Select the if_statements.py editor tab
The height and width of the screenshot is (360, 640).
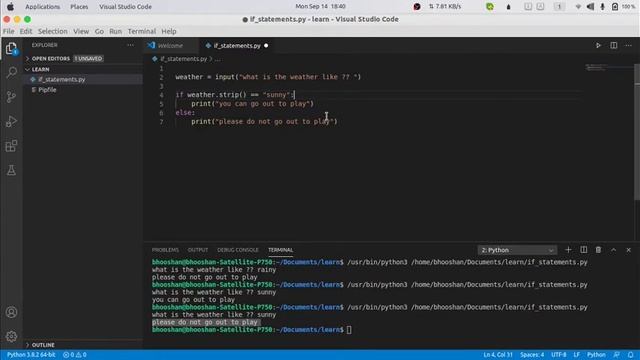point(237,46)
